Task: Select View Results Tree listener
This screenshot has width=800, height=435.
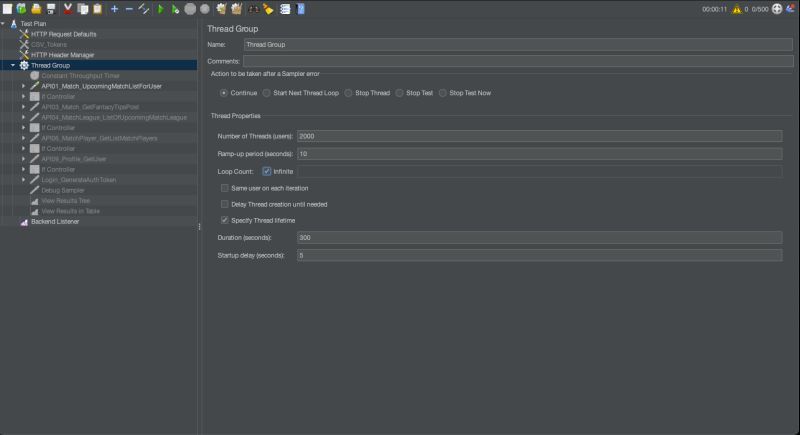Action: pyautogui.click(x=65, y=200)
